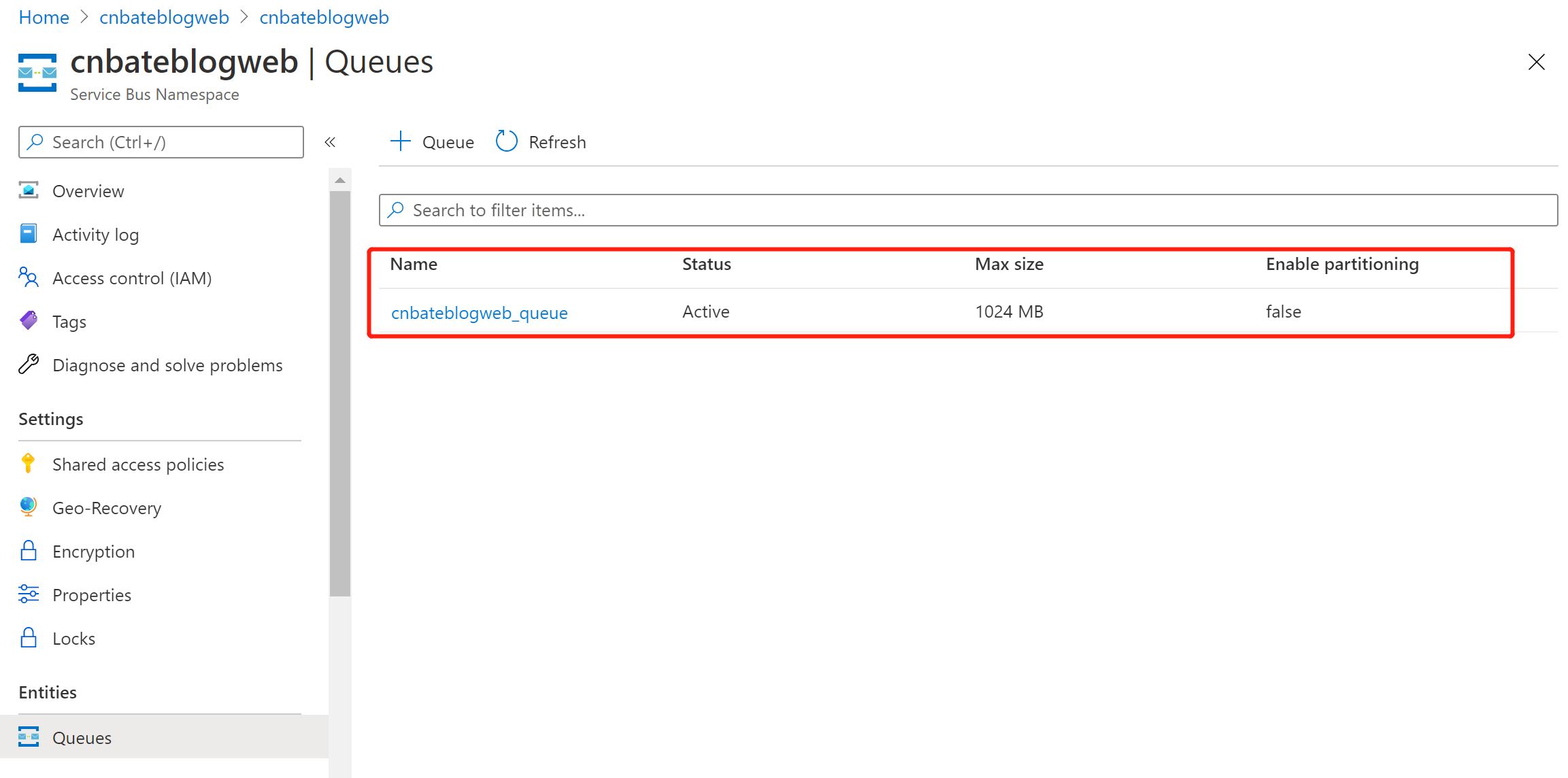Collapse the sidebar with double chevron
The height and width of the screenshot is (778, 1568).
coord(330,142)
